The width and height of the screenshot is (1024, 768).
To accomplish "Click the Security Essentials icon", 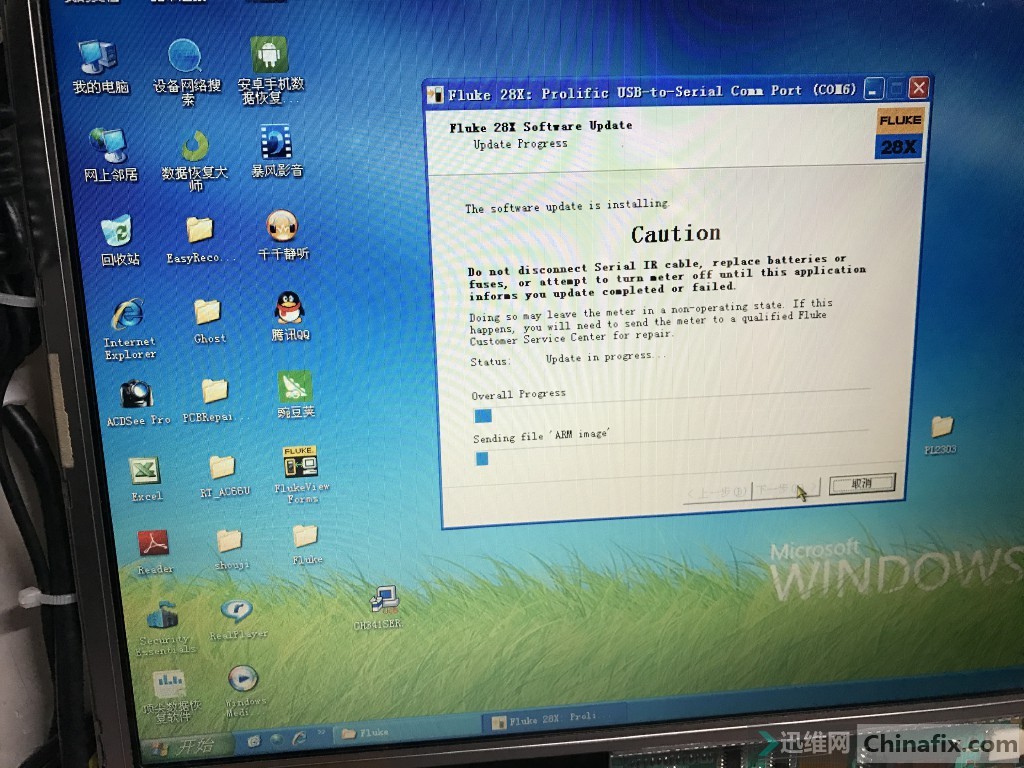I will [165, 627].
